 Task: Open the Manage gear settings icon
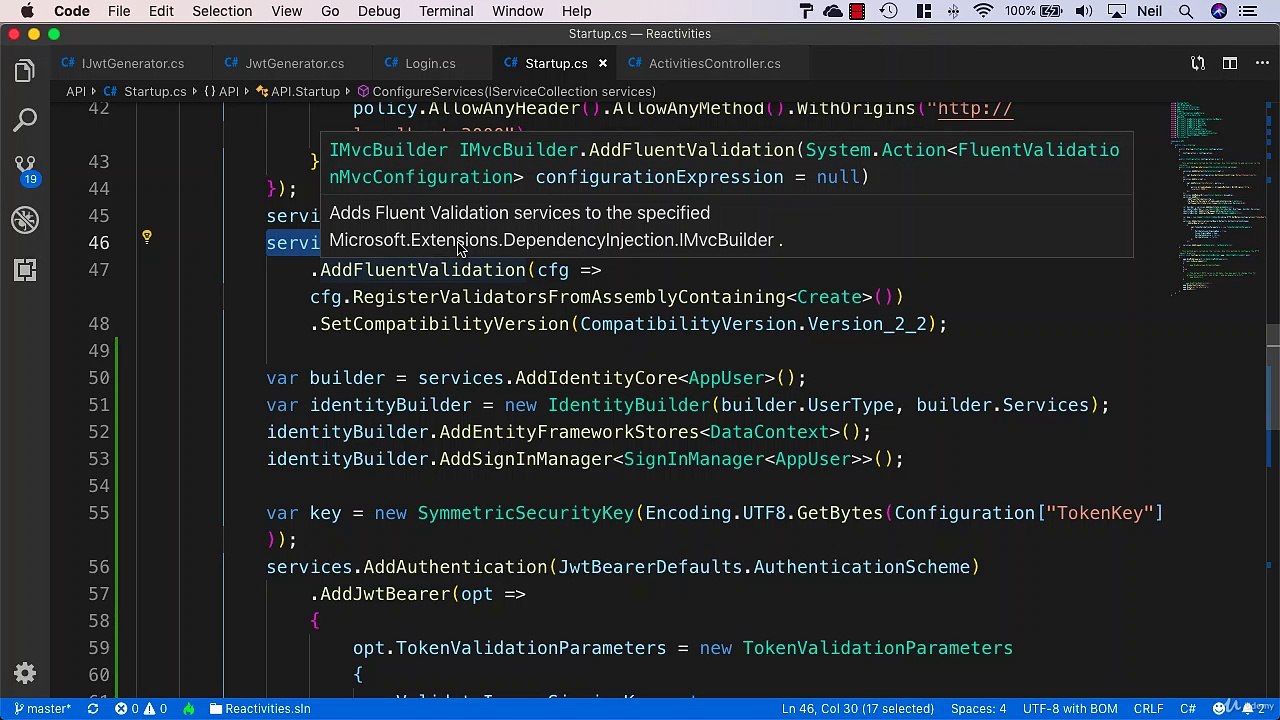[x=25, y=674]
